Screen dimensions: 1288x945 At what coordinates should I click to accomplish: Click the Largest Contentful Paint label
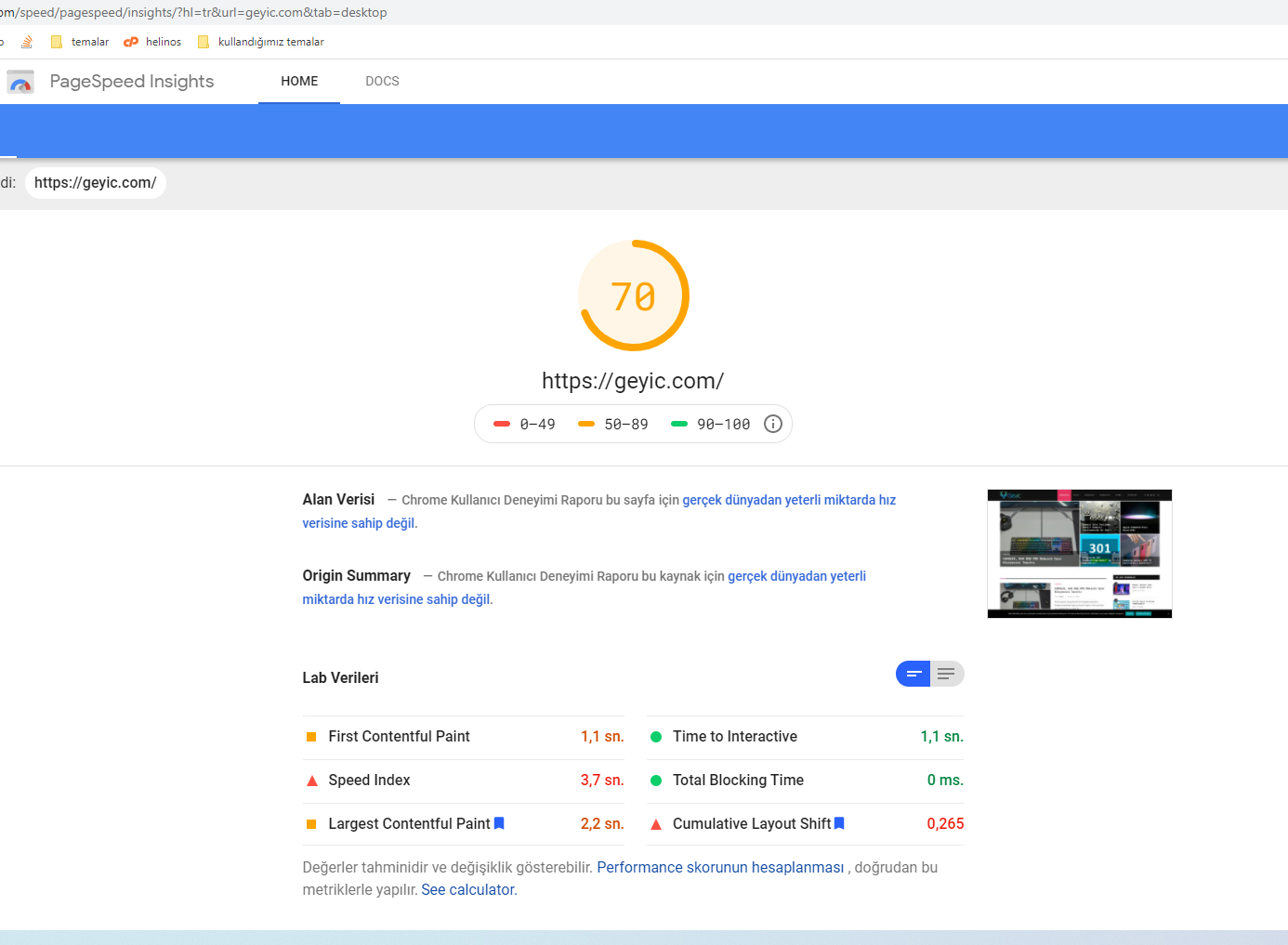[x=409, y=824]
